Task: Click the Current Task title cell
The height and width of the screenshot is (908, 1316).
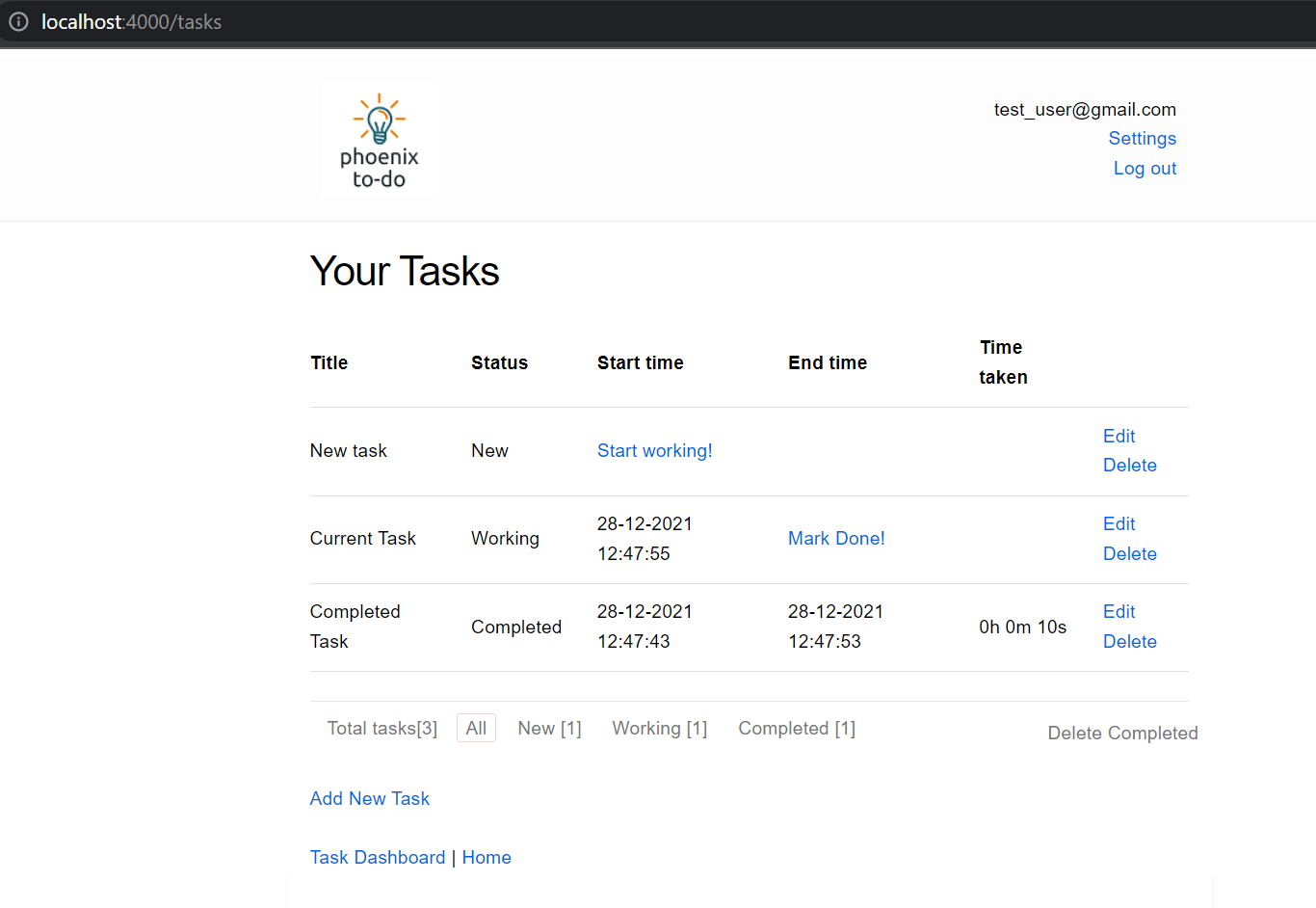Action: (362, 538)
